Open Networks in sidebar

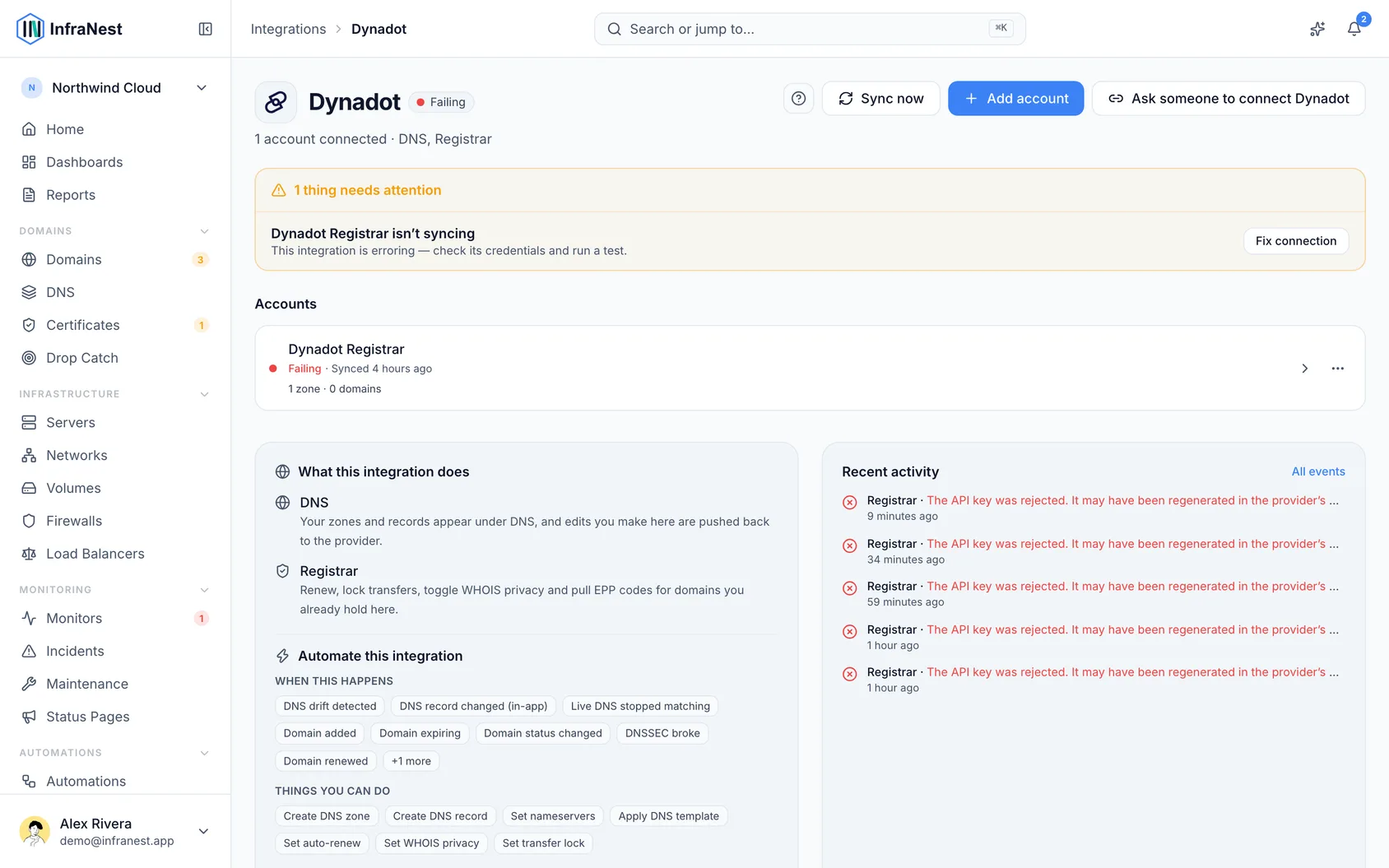115,455
